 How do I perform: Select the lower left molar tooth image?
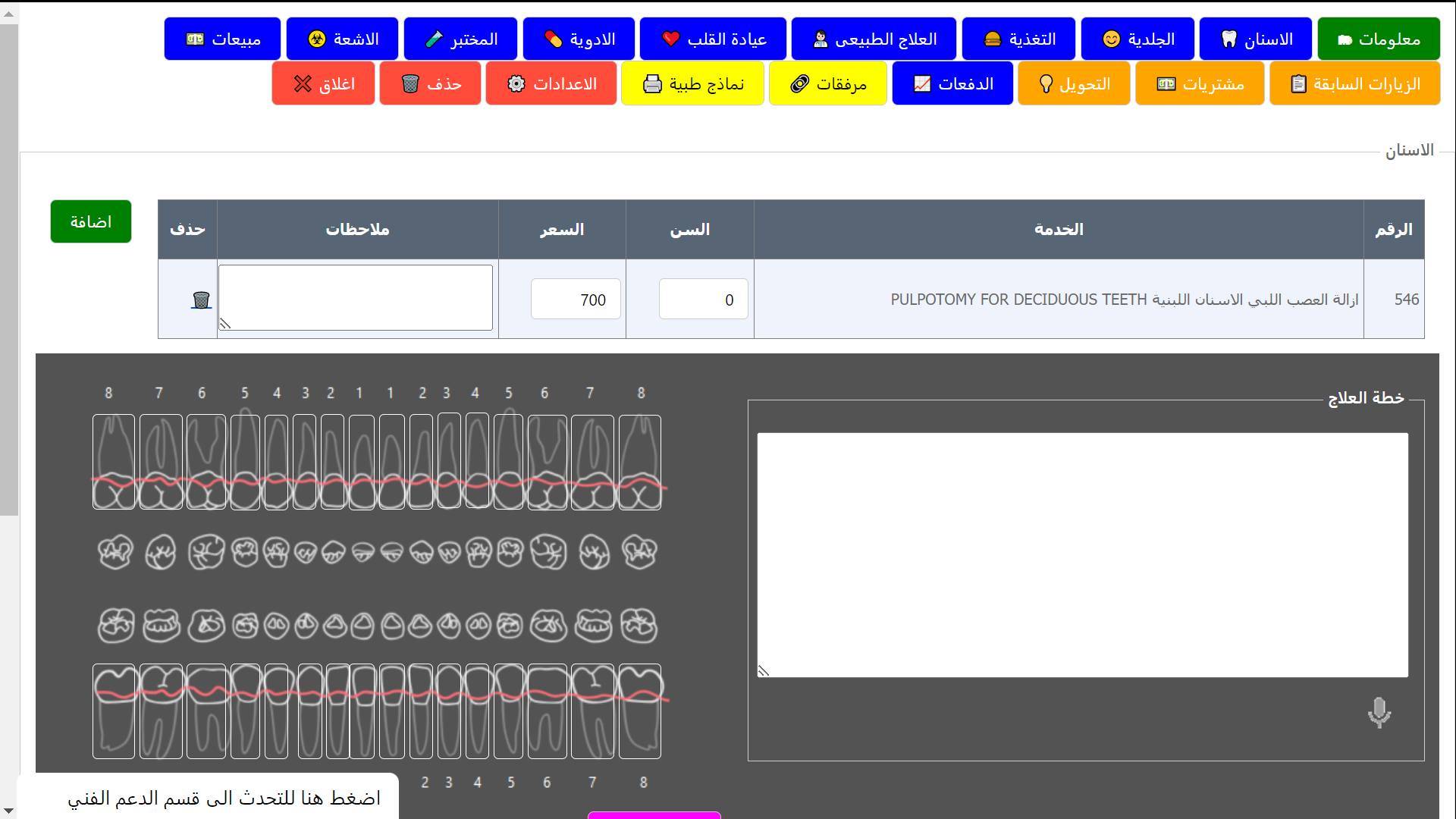[114, 711]
